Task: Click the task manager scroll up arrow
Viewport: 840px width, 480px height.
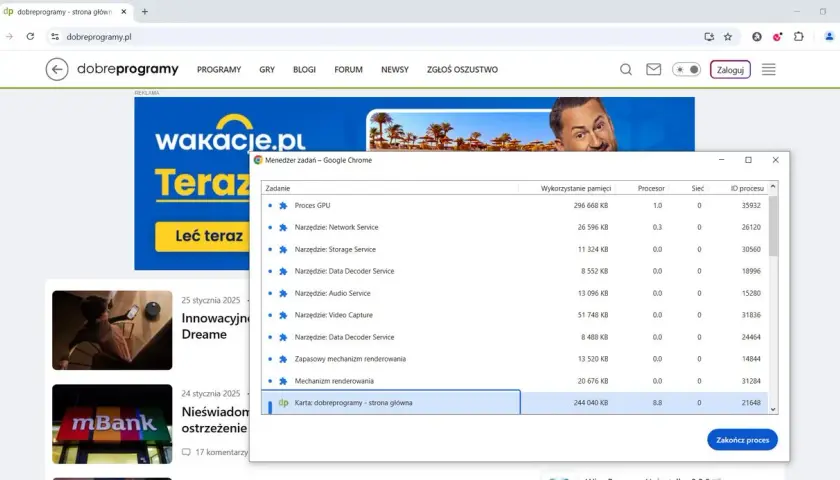Action: pos(772,186)
